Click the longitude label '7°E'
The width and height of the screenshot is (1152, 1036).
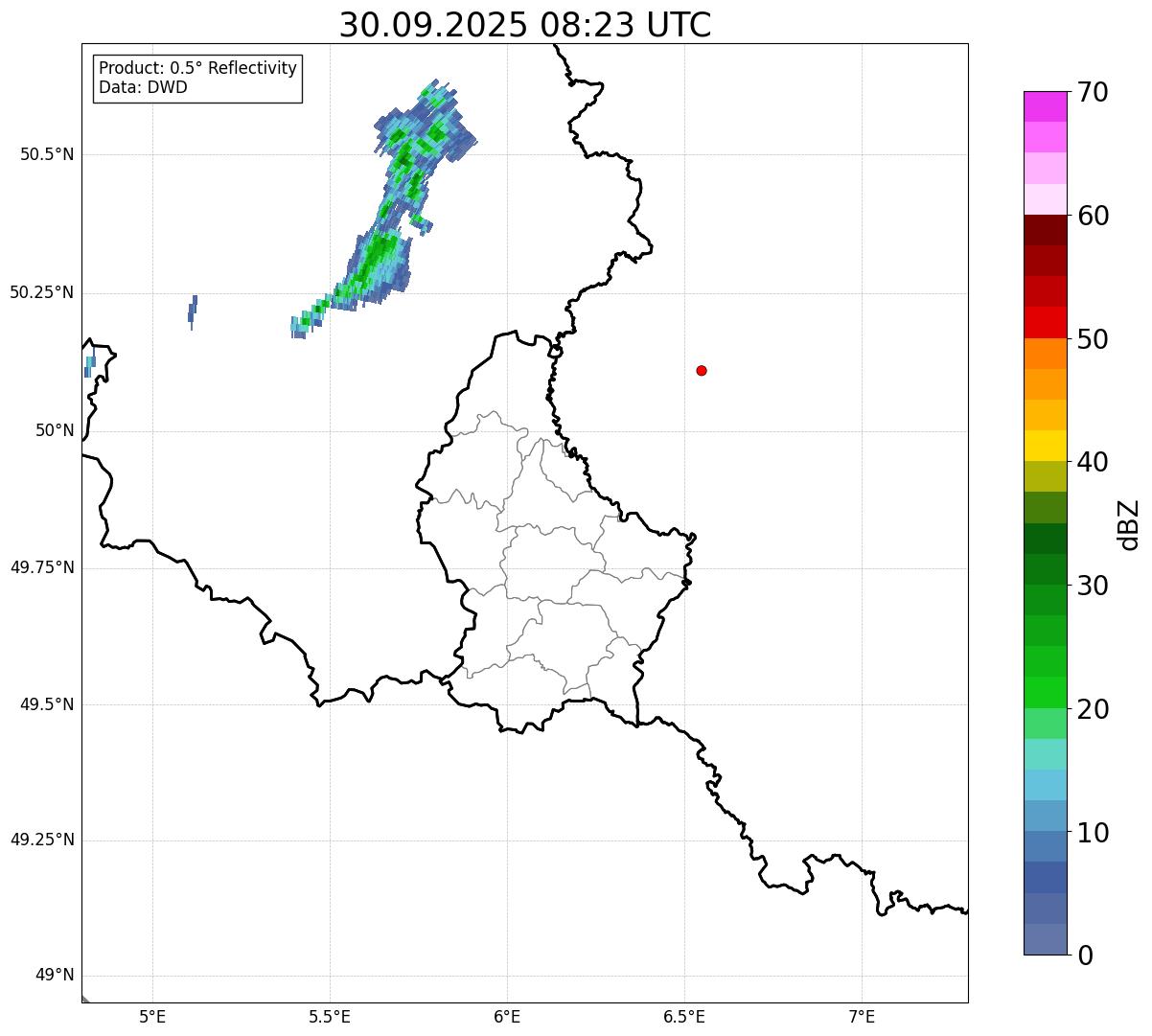point(862,1016)
